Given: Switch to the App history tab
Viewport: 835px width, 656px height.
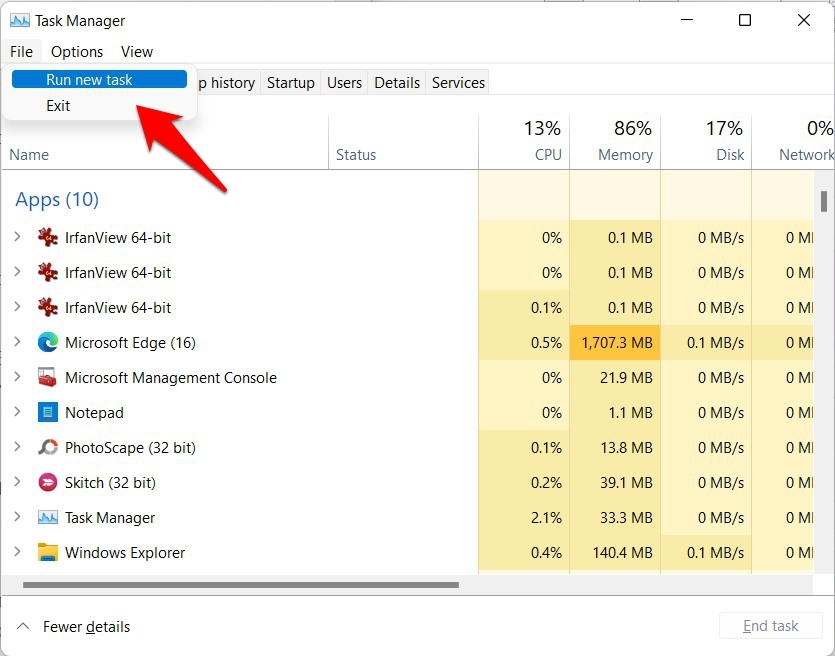Looking at the screenshot, I should tap(228, 83).
